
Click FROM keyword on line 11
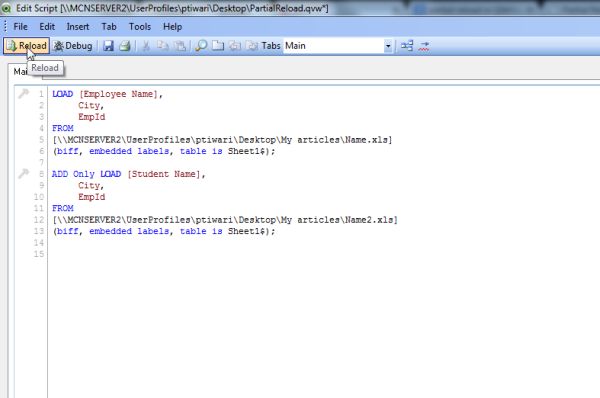click(x=63, y=208)
